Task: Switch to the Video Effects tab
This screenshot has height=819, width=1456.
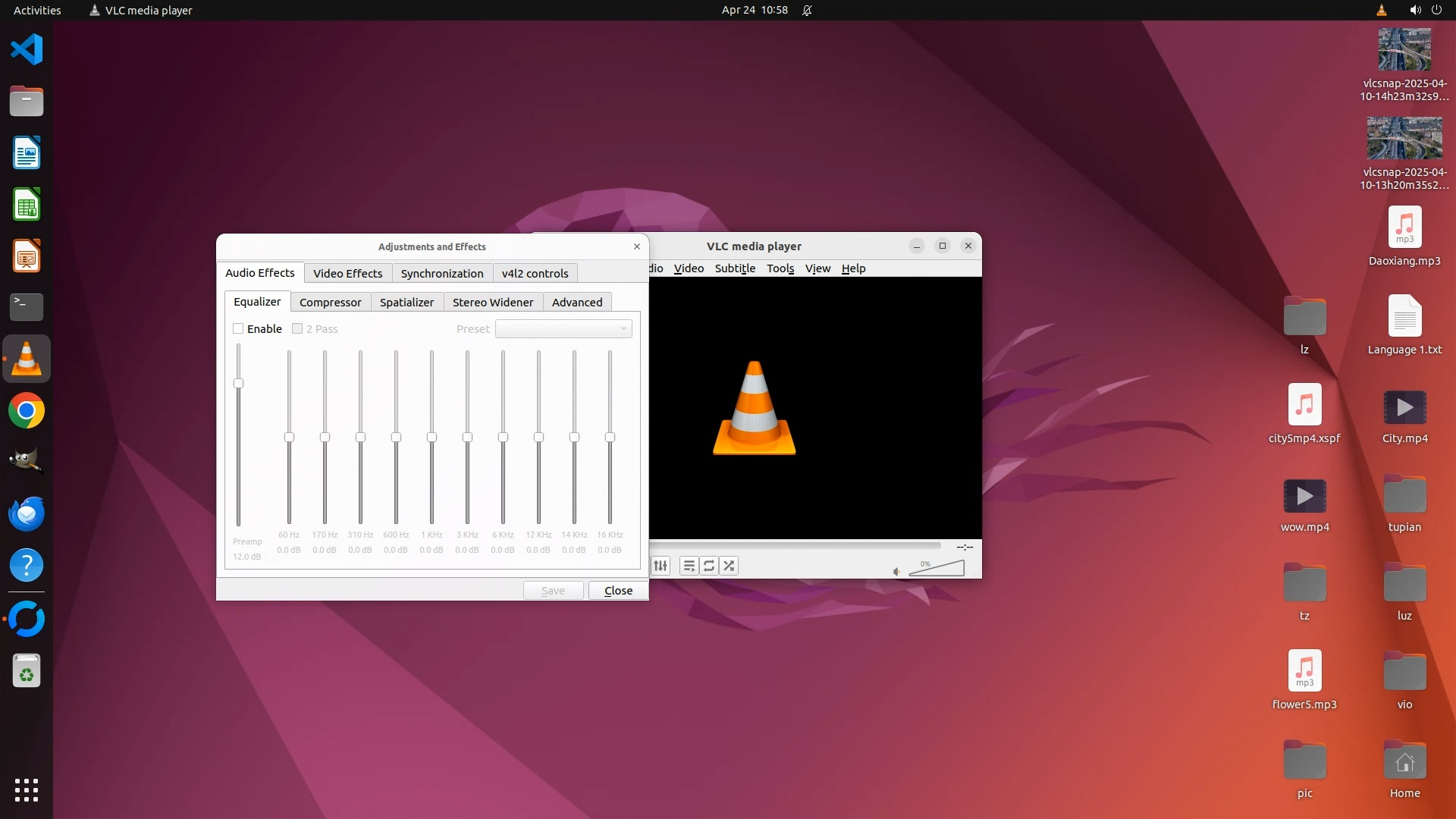Action: 347,273
